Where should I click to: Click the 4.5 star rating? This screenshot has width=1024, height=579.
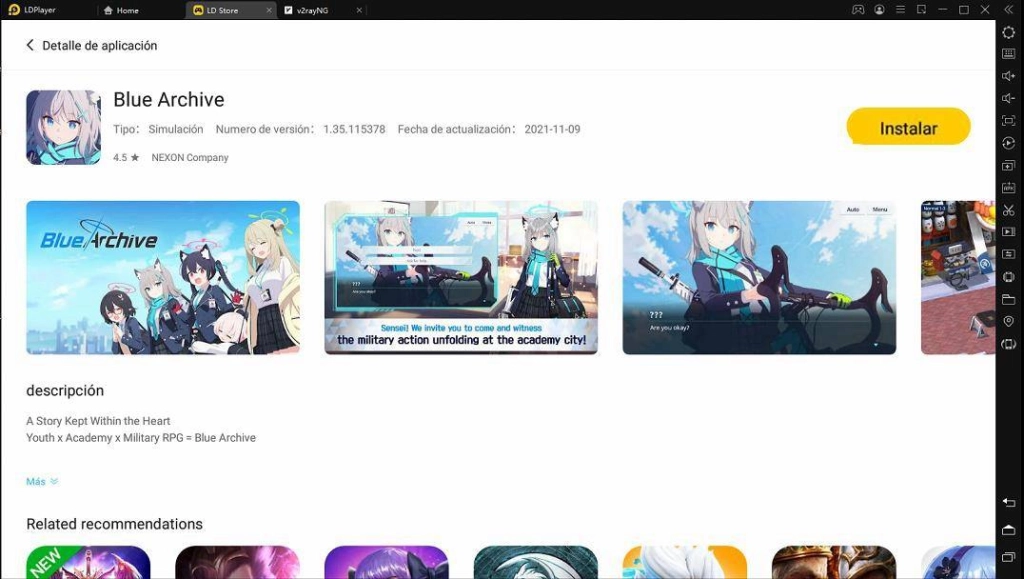[126, 157]
